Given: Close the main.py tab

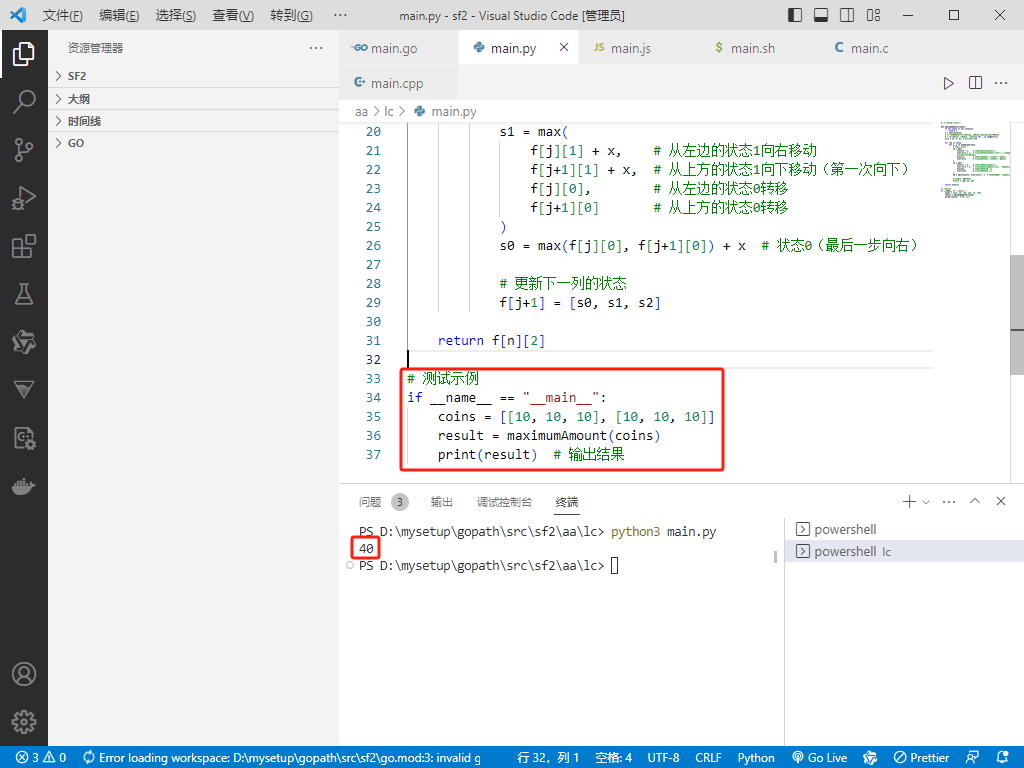Looking at the screenshot, I should click(x=564, y=48).
